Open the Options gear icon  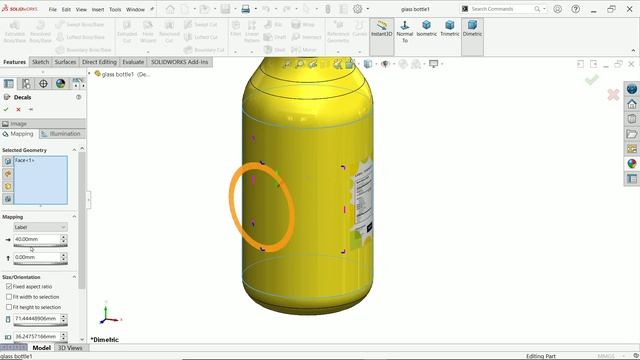click(358, 9)
